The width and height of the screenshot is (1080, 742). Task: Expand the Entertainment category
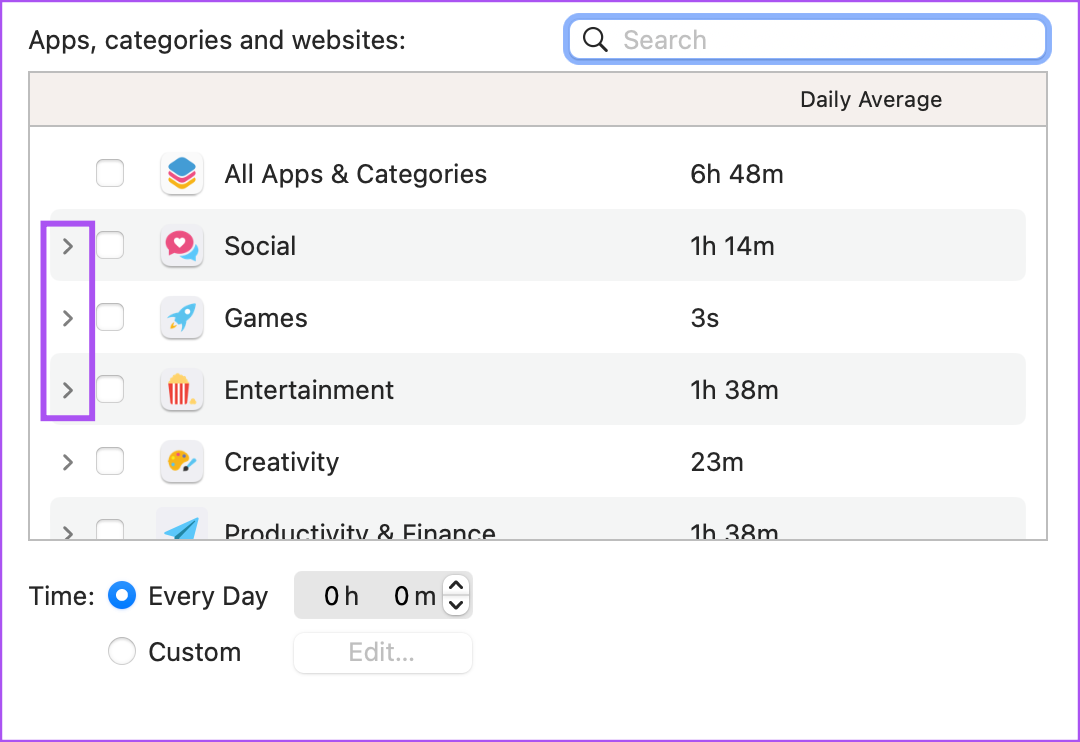click(x=67, y=389)
